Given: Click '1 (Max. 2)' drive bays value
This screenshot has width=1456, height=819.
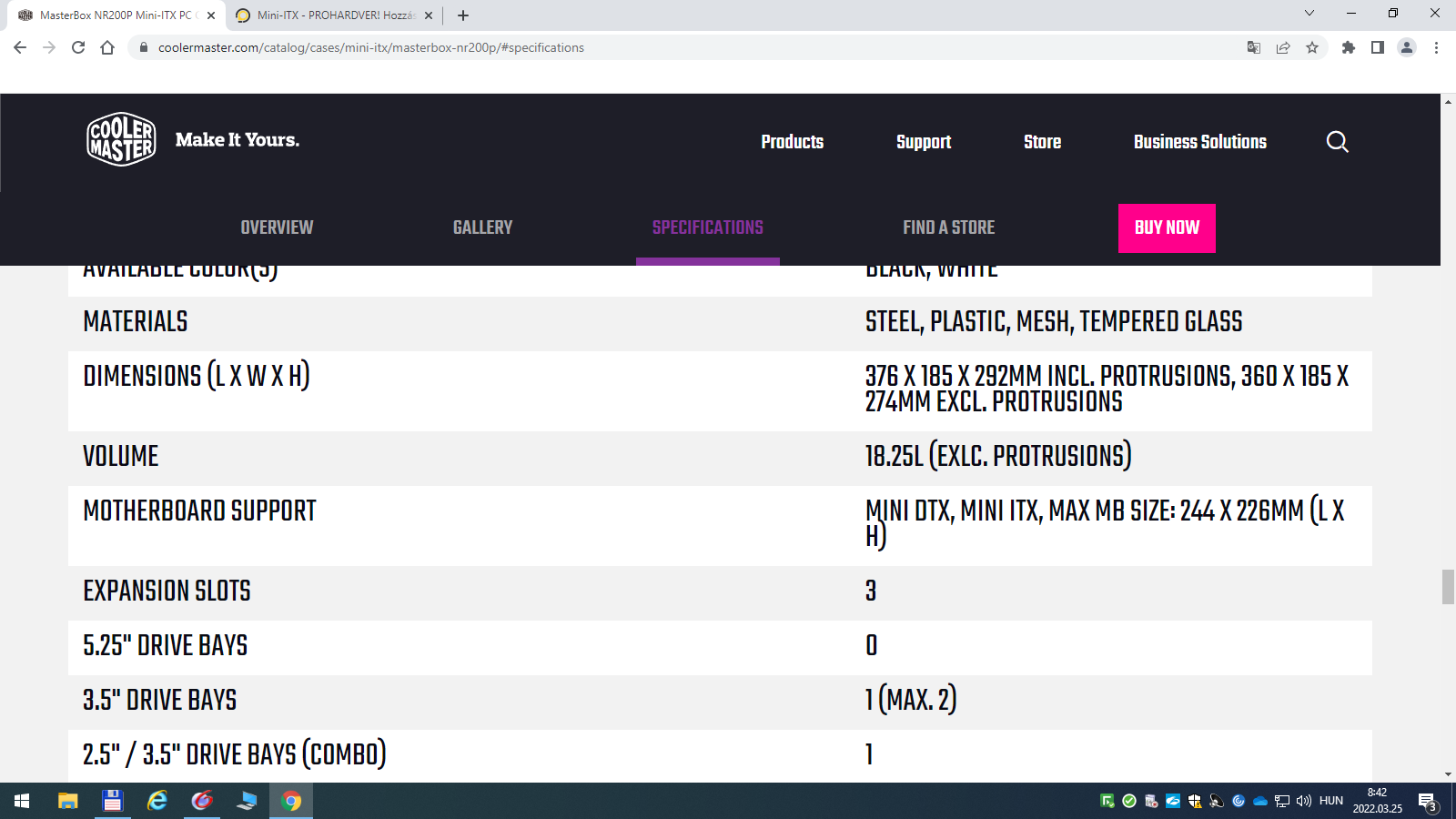Looking at the screenshot, I should (x=911, y=700).
